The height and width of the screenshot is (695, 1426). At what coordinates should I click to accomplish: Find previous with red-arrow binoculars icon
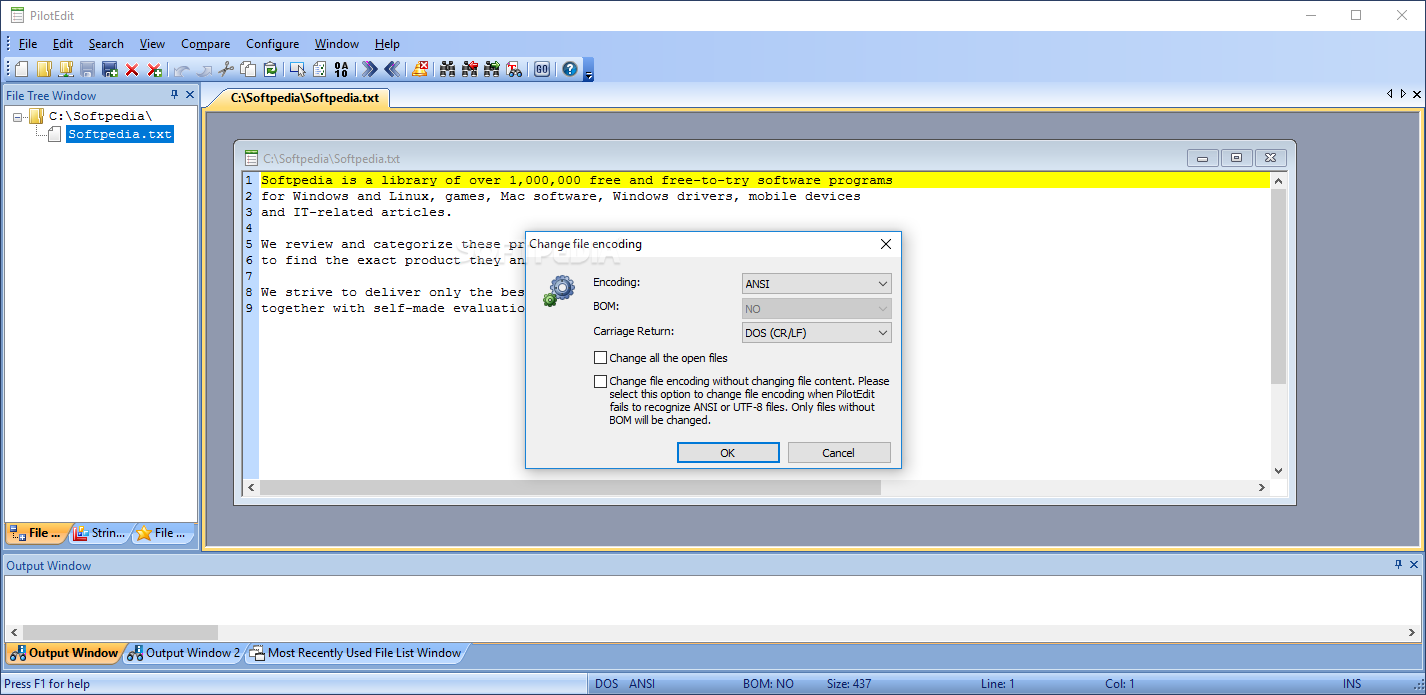(470, 69)
